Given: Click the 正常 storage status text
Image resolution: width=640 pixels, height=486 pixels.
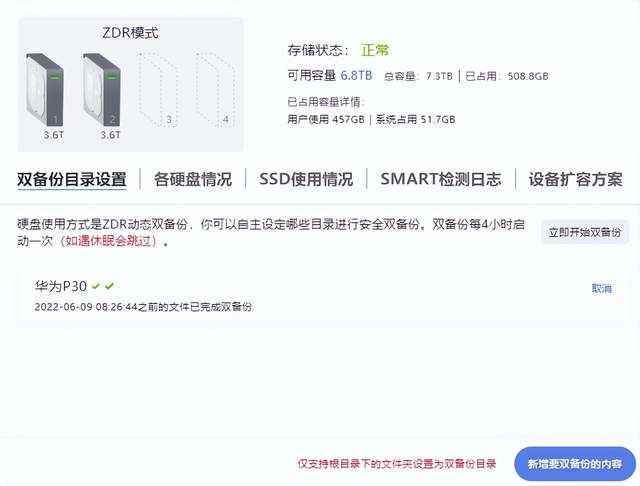Looking at the screenshot, I should 375,50.
